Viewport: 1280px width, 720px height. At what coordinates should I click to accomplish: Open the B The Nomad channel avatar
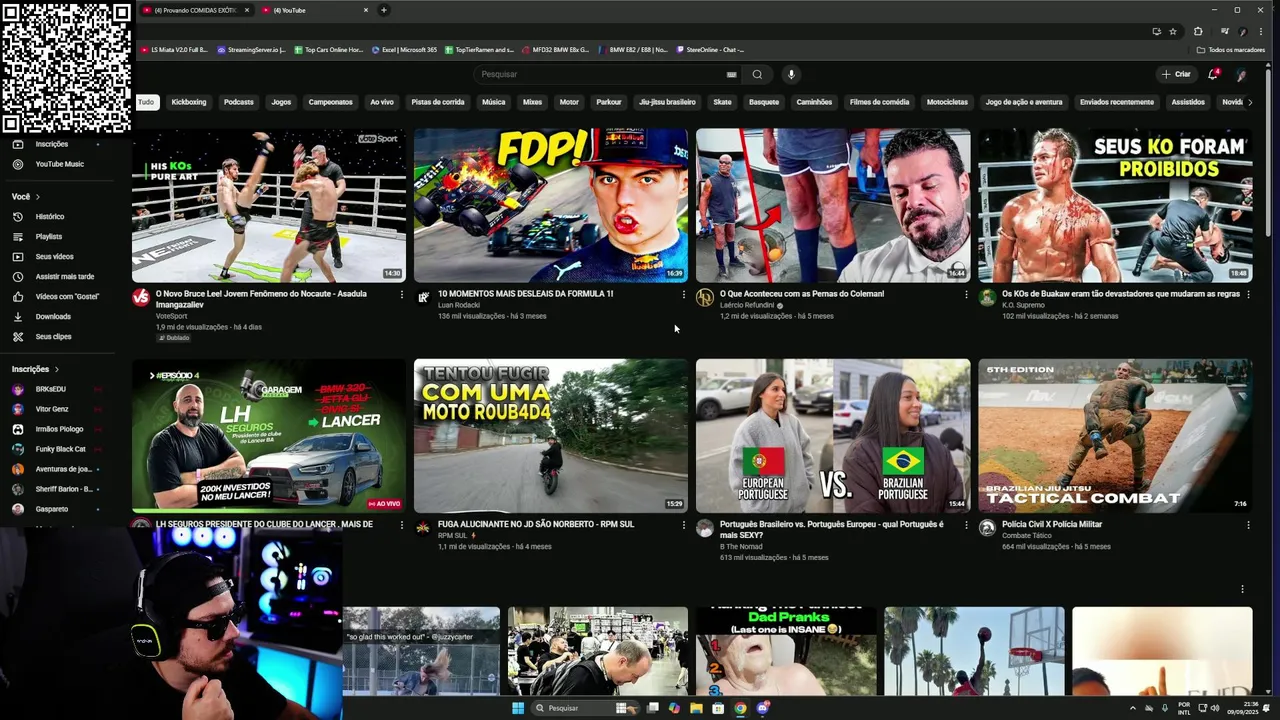pyautogui.click(x=705, y=528)
